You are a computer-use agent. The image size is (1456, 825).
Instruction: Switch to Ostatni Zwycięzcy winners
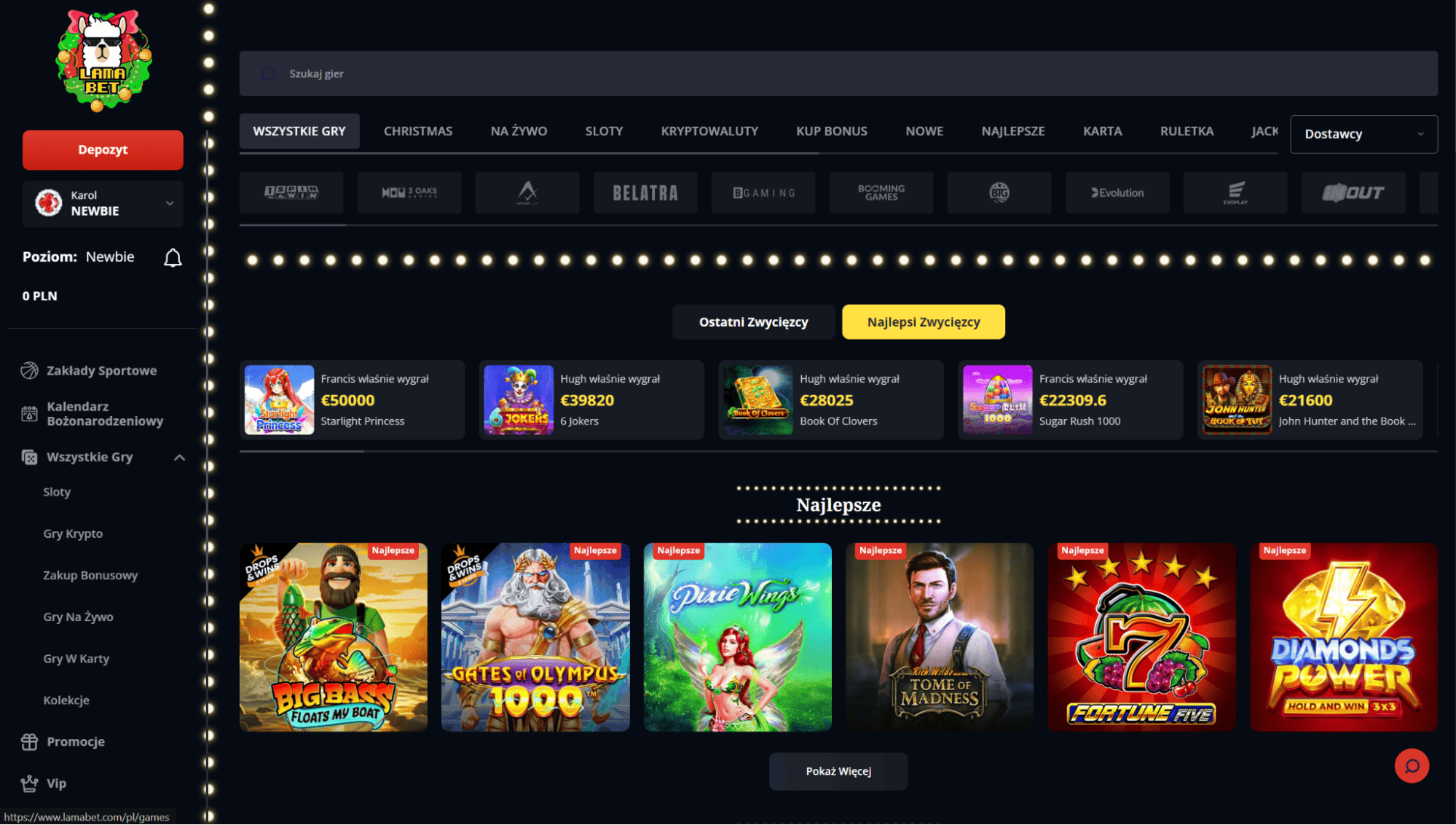click(x=753, y=322)
